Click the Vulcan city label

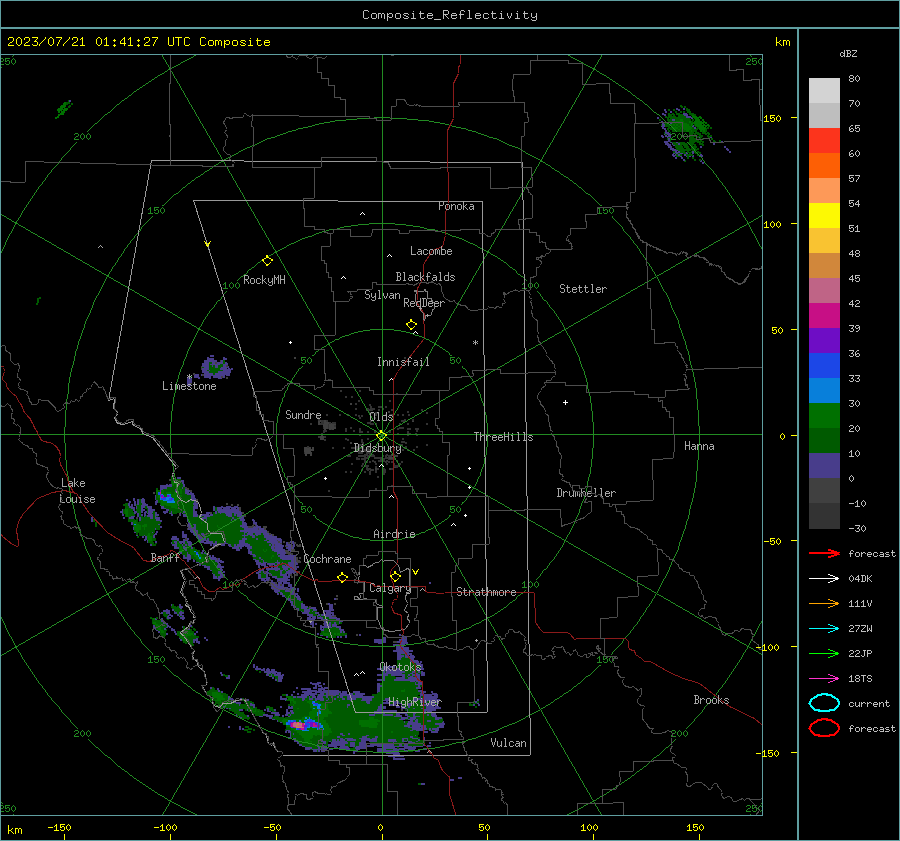508,743
